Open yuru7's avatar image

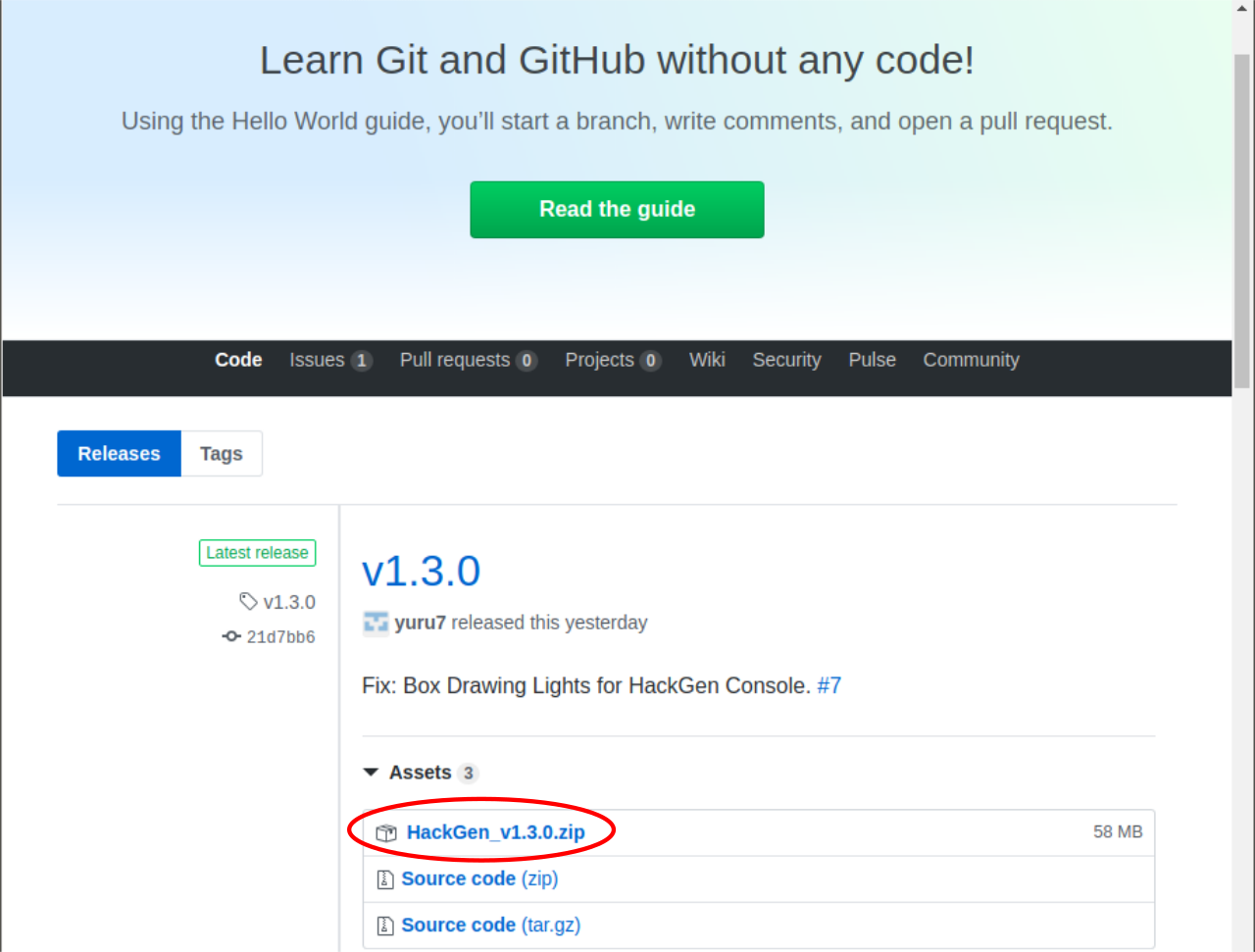376,623
